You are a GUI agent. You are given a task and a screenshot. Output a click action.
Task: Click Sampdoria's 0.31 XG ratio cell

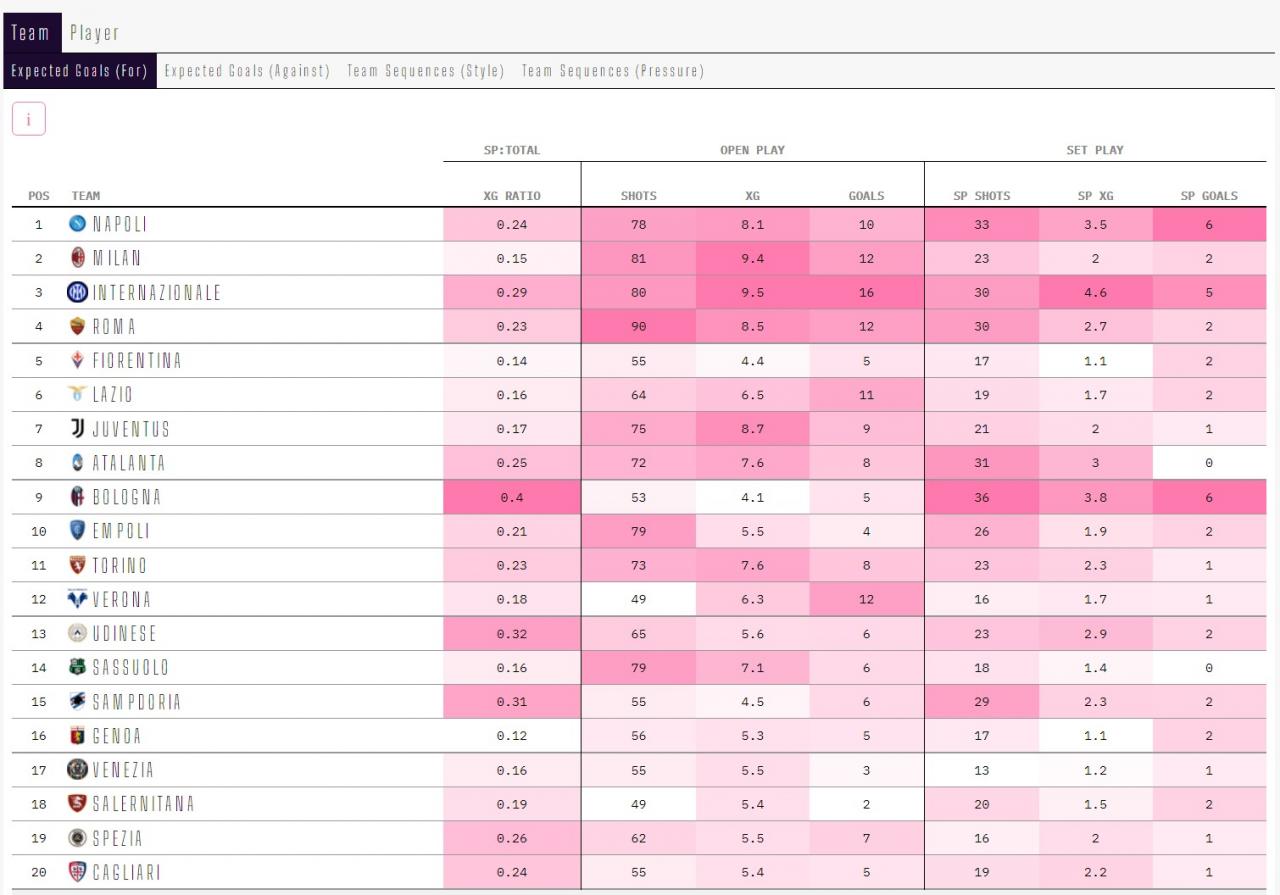512,701
